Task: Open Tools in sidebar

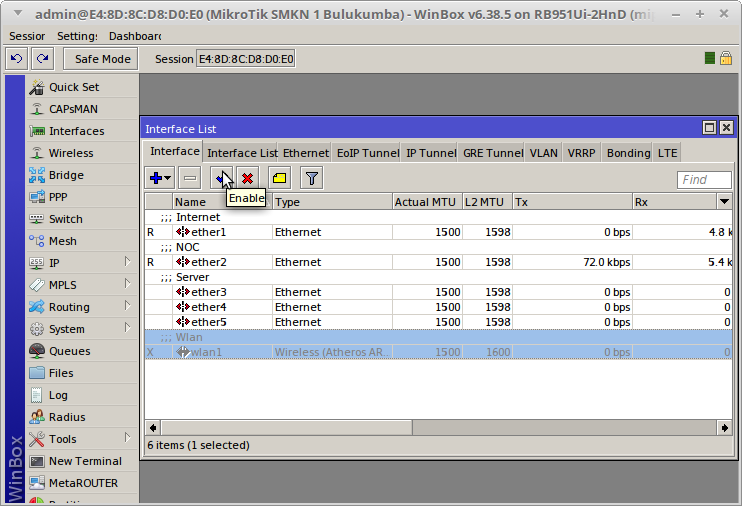Action: [82, 439]
